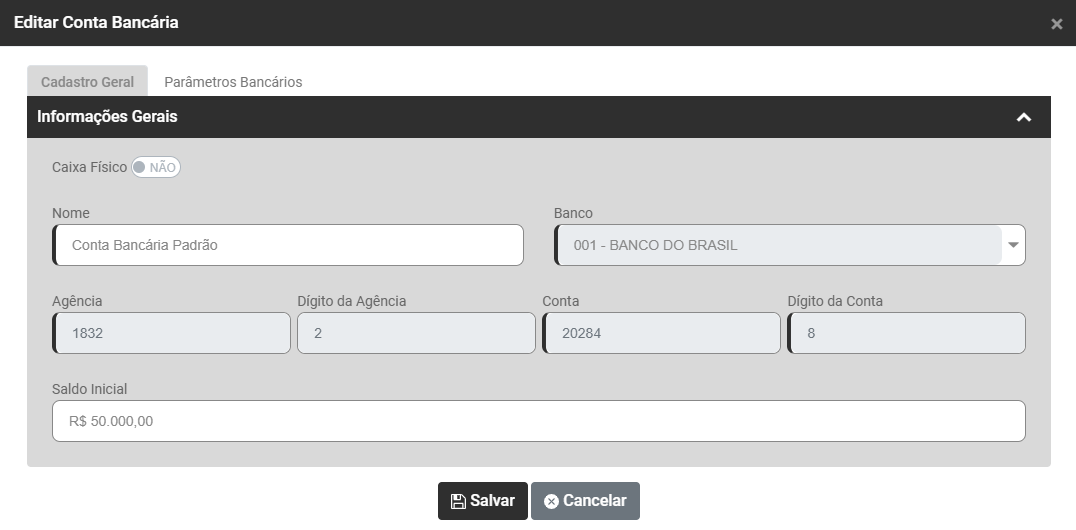Open the Banco dropdown arrow
Screen dimensions: 1076x530
click(1013, 245)
